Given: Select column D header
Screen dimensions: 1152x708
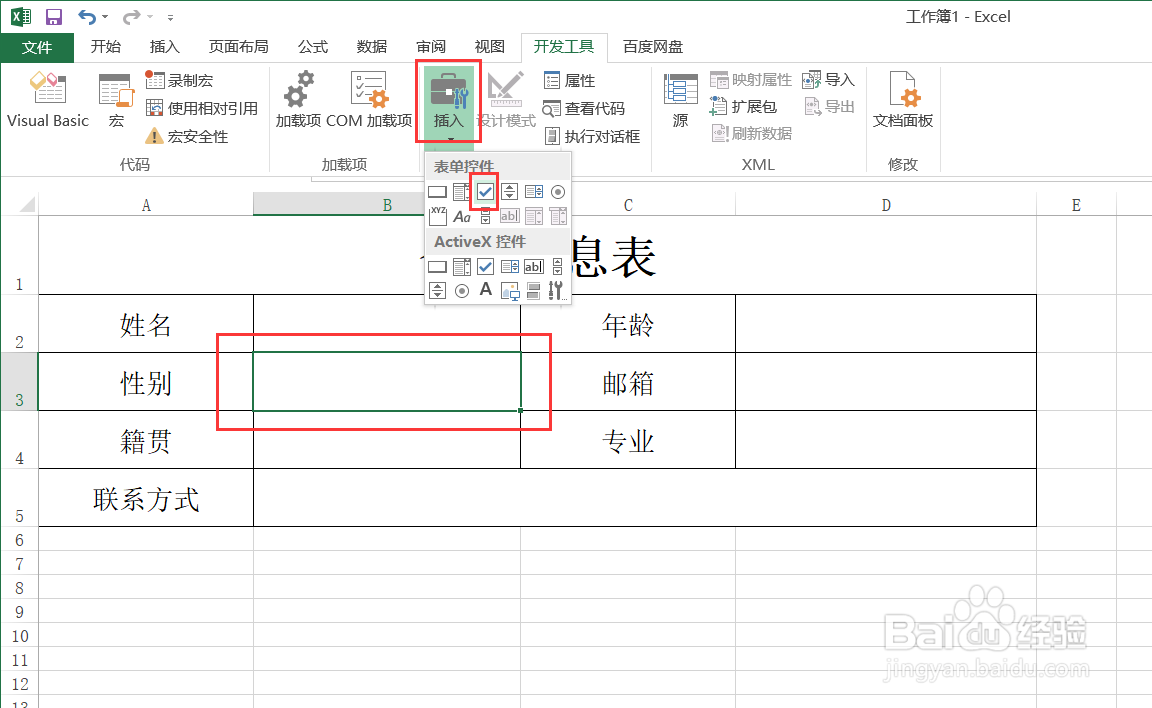Looking at the screenshot, I should 886,205.
